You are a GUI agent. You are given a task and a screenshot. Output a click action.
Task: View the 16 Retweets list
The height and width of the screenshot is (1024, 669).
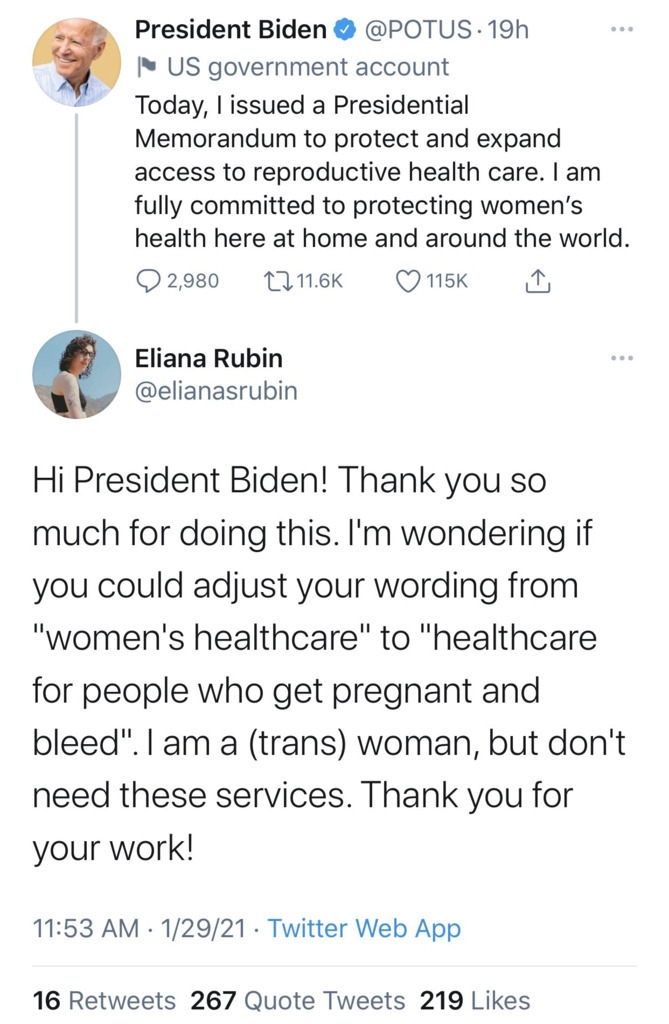coord(104,1000)
